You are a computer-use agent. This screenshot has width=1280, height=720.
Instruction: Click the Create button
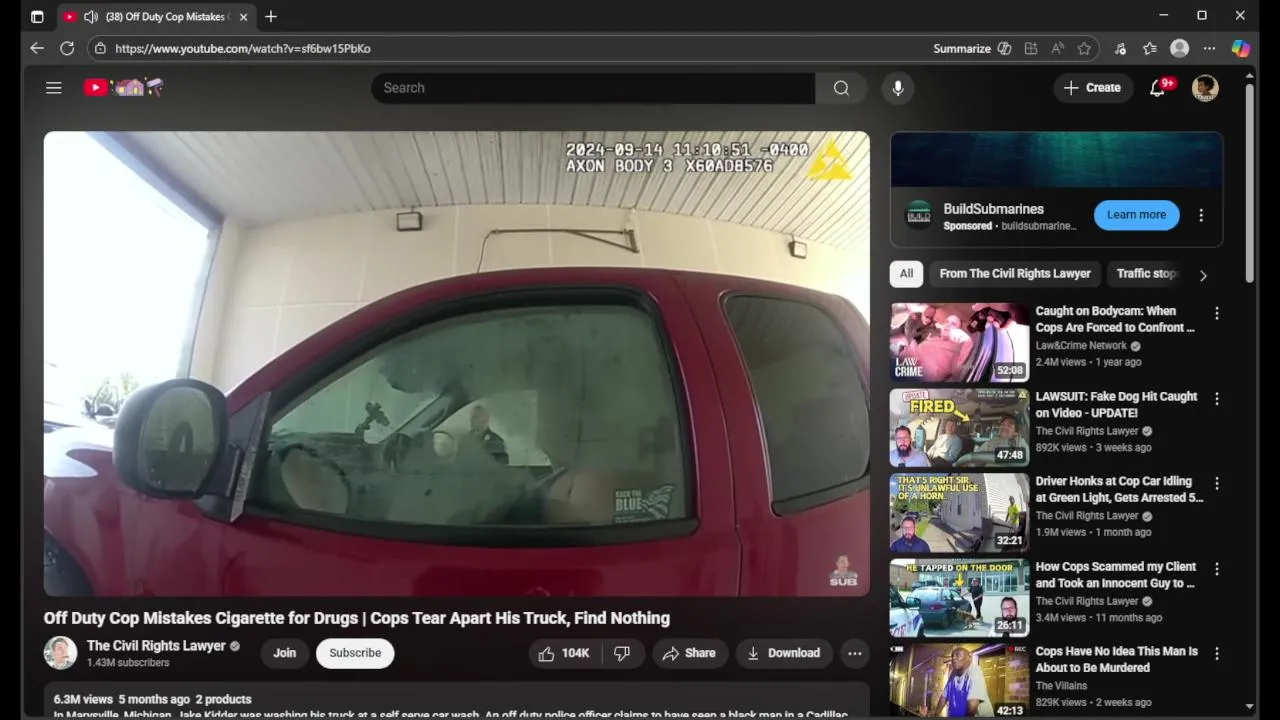(x=1092, y=88)
